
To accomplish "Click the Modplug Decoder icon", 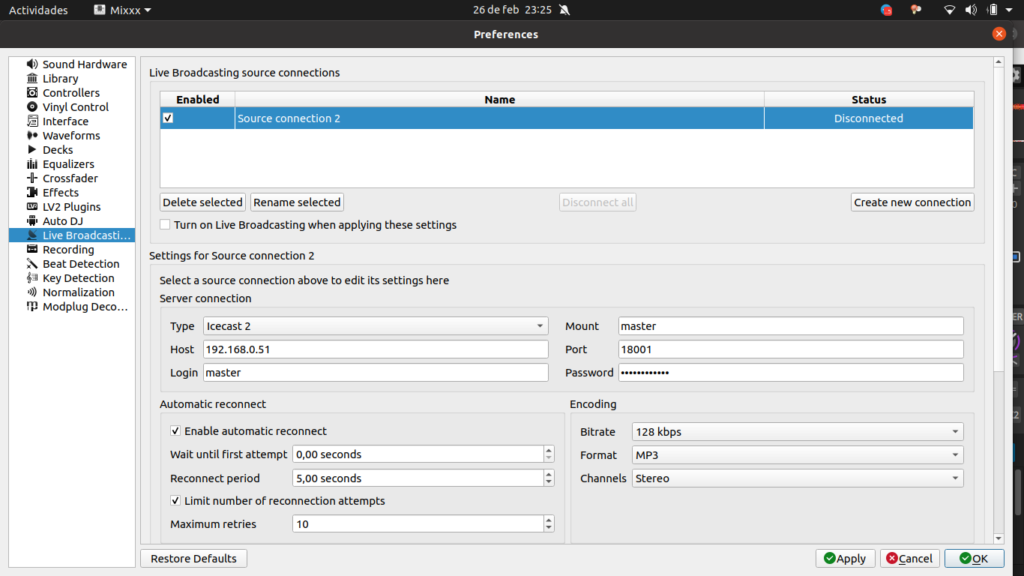I will click(32, 306).
